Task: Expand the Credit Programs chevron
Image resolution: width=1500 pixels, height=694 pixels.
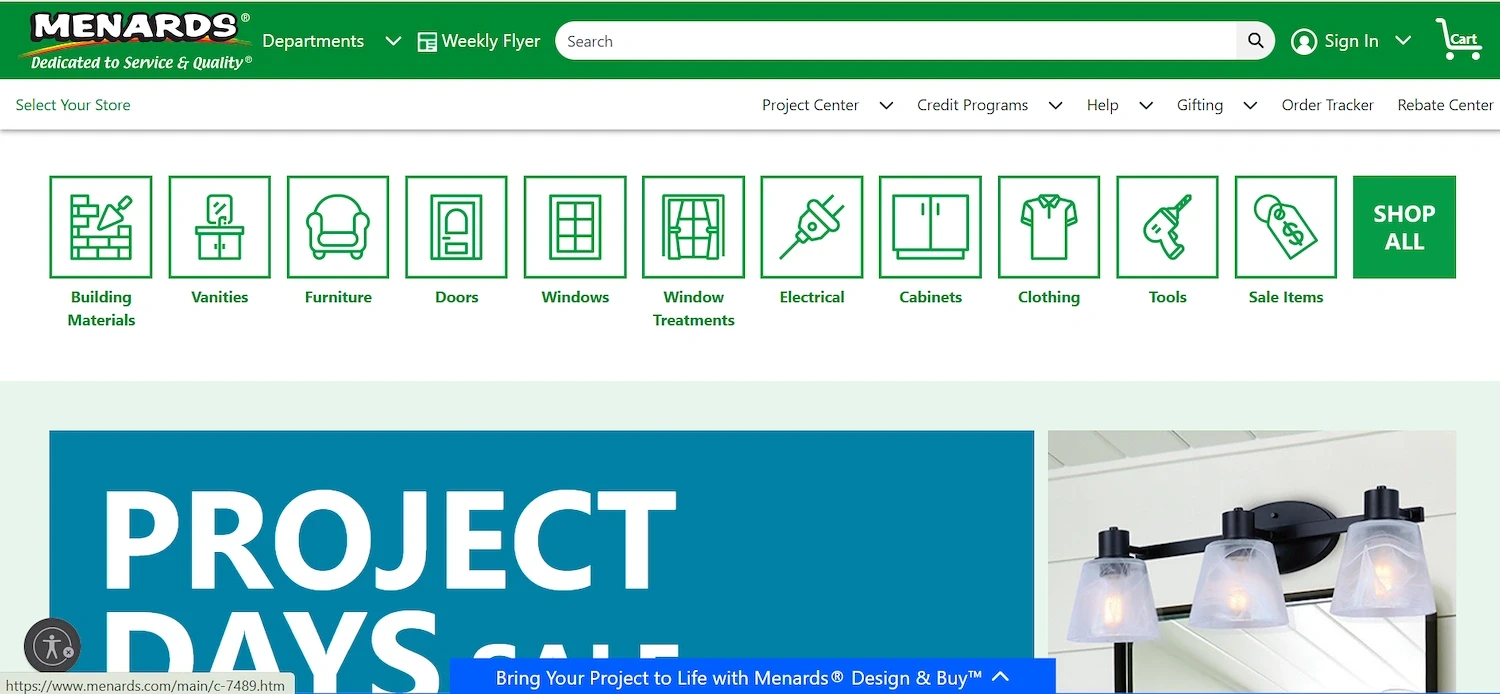Action: (x=1055, y=105)
